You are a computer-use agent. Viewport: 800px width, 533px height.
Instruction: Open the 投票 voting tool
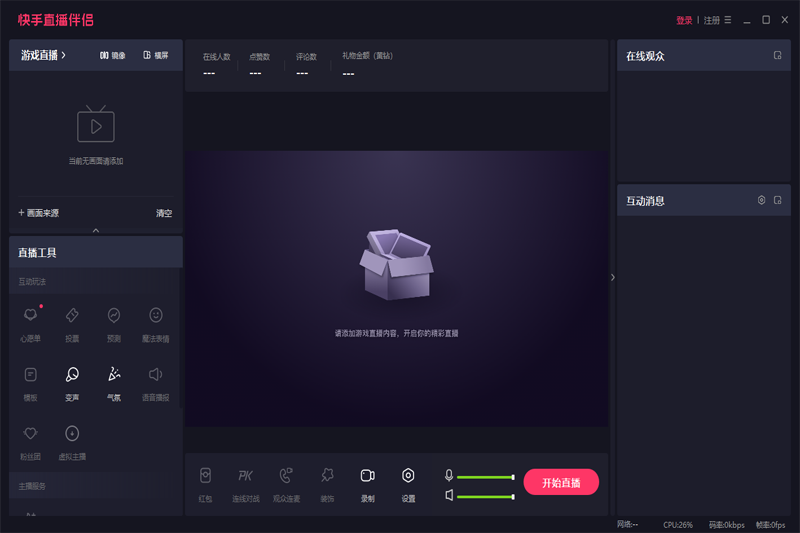(72, 316)
